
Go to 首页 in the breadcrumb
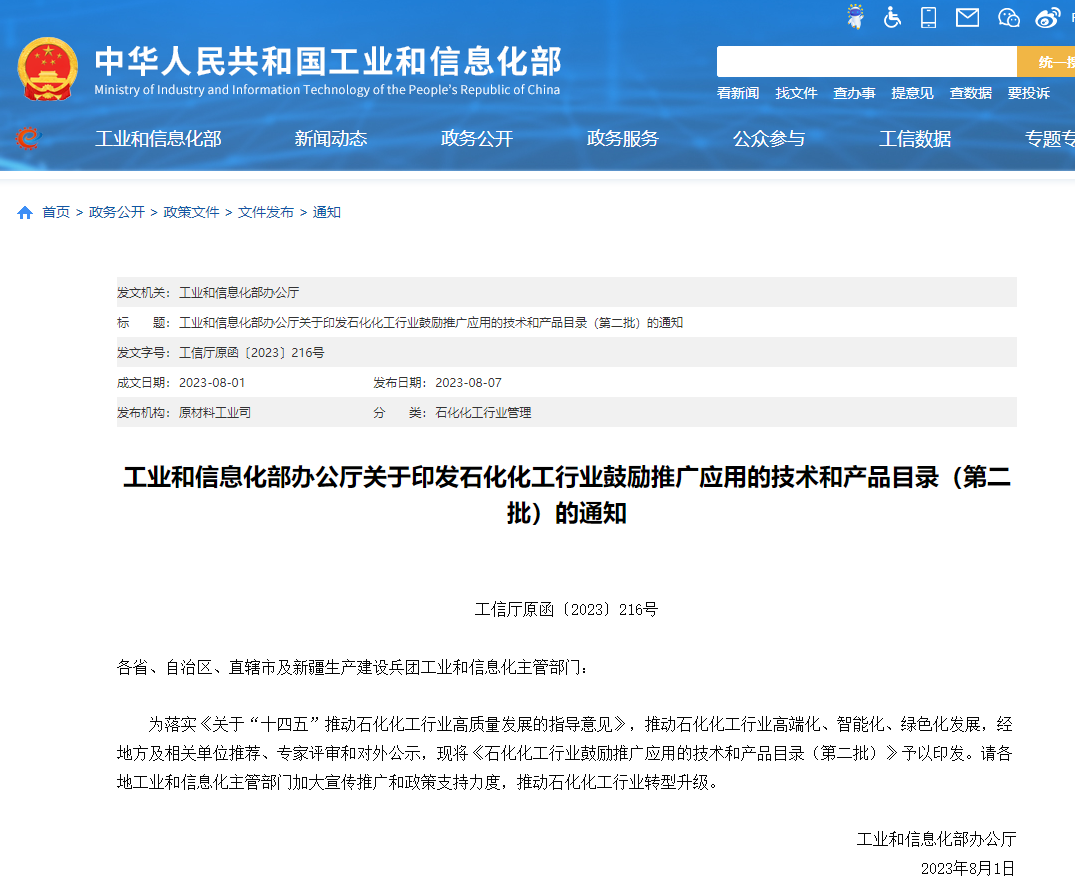tap(56, 213)
